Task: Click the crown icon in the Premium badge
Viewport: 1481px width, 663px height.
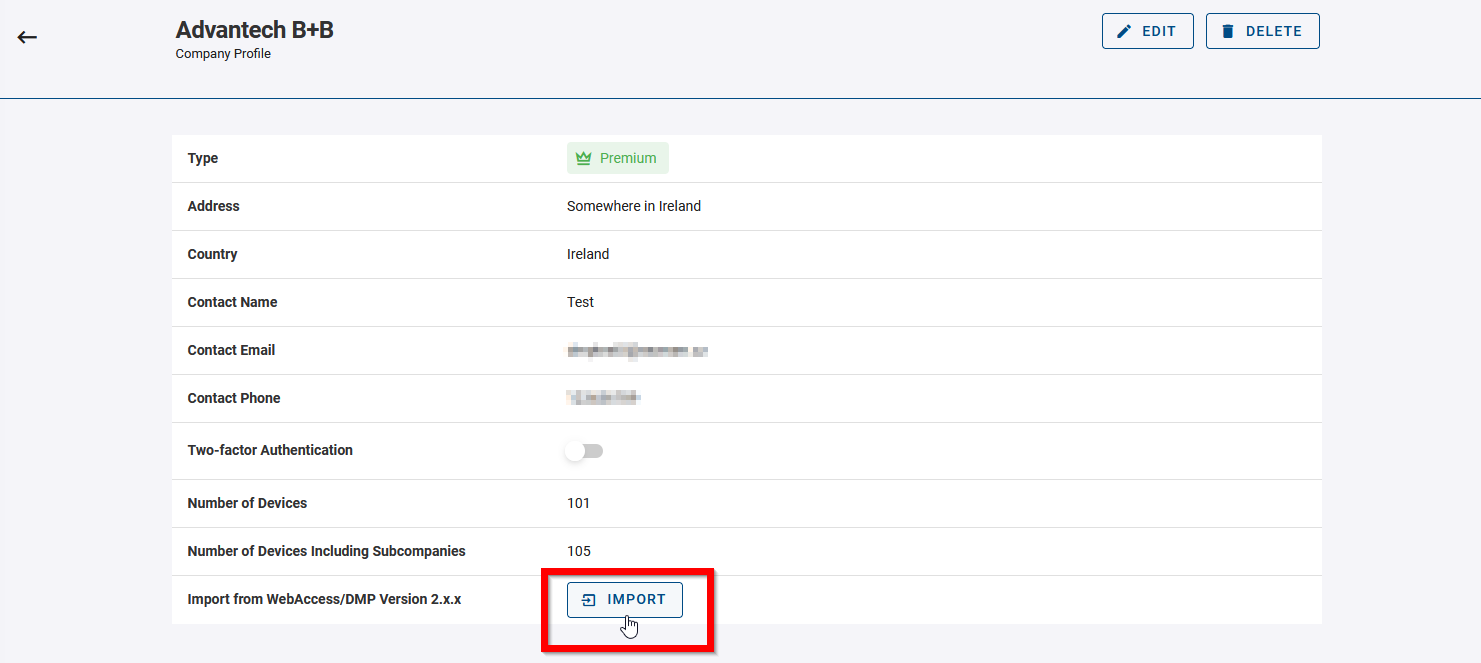Action: click(x=584, y=158)
